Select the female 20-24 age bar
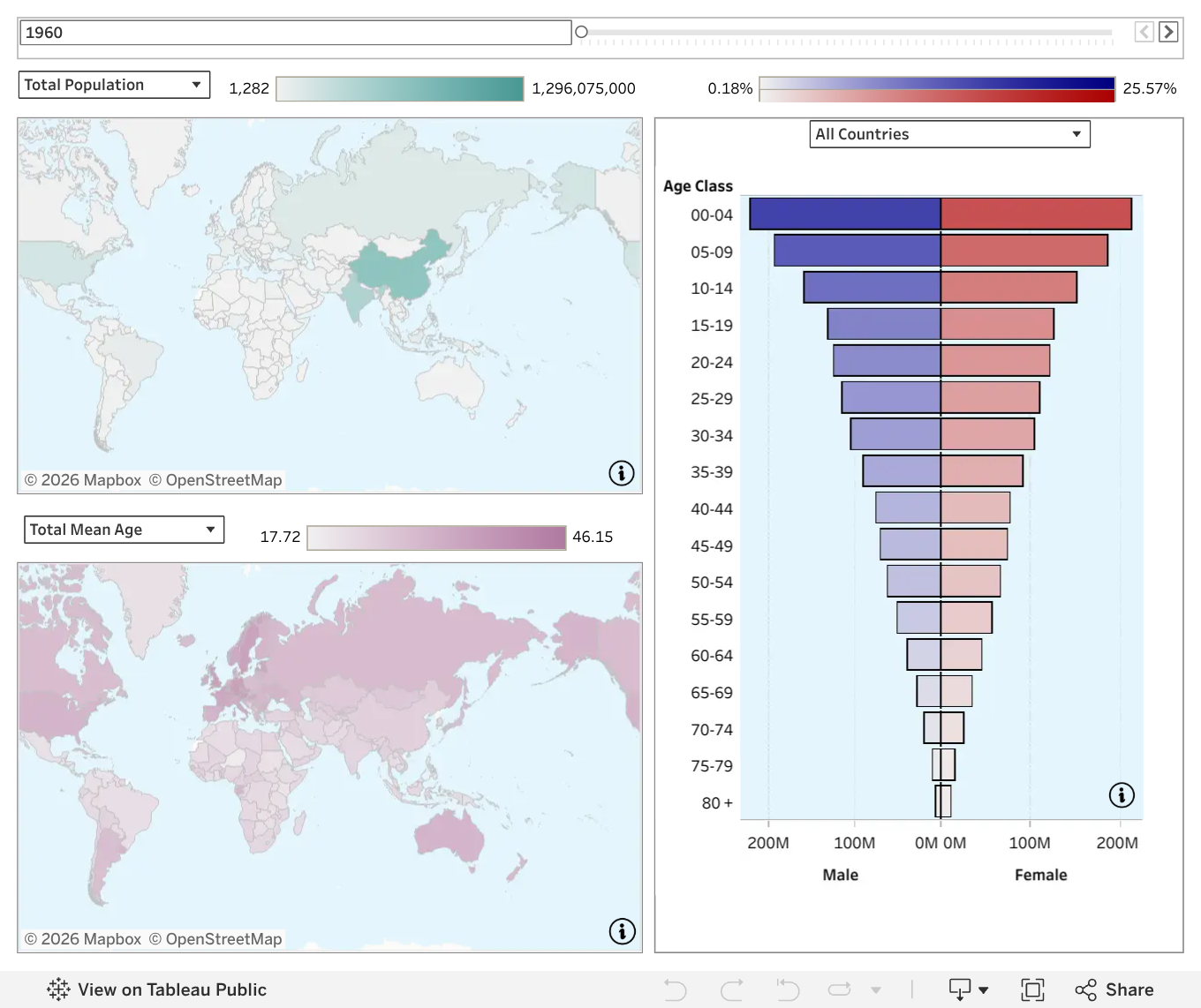 coord(995,361)
